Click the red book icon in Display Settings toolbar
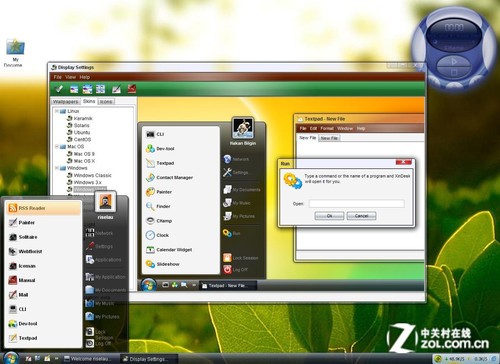The image size is (500, 364). point(132,89)
